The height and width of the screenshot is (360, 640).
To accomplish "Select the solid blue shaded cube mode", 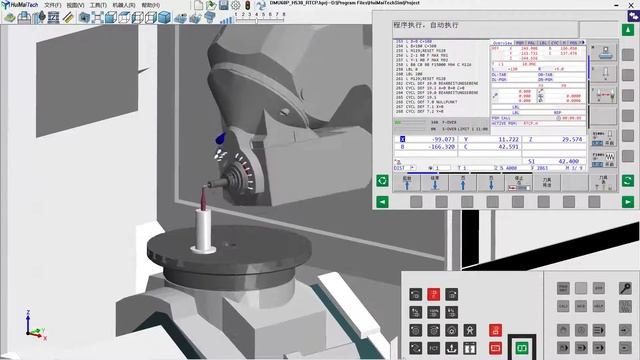I will [x=164, y=18].
